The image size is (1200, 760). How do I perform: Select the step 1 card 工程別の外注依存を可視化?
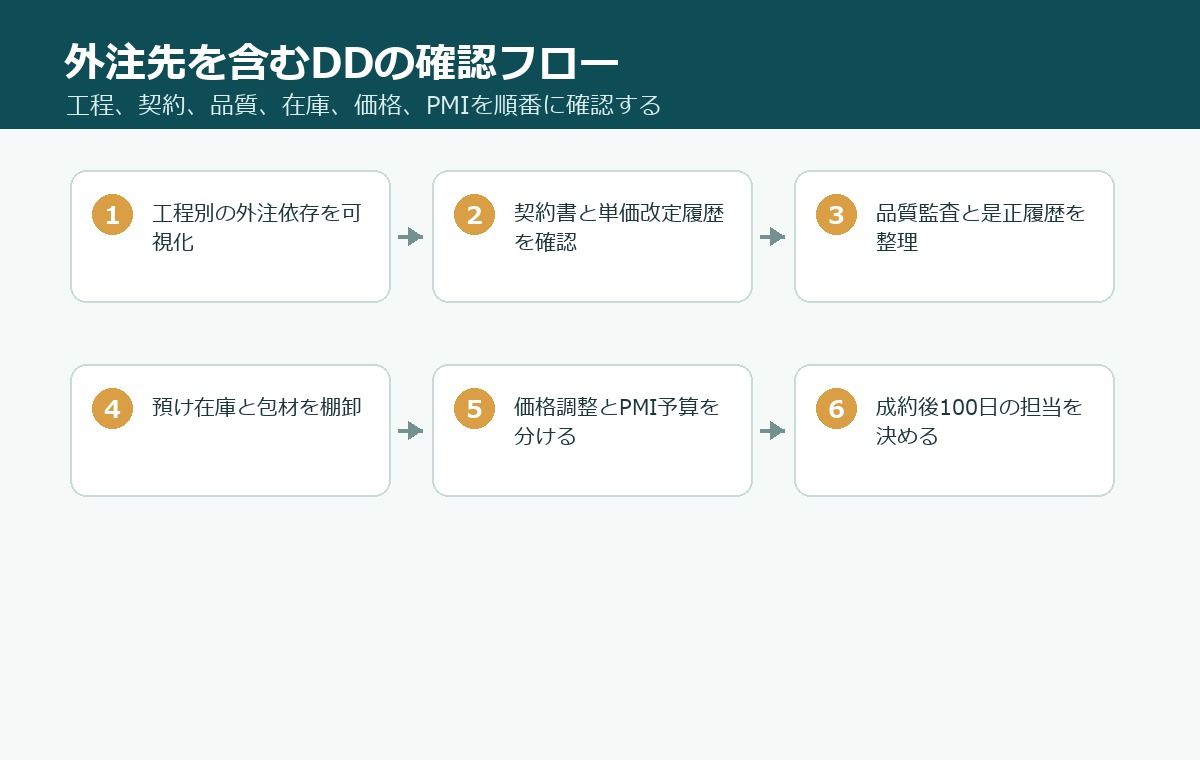tap(230, 236)
